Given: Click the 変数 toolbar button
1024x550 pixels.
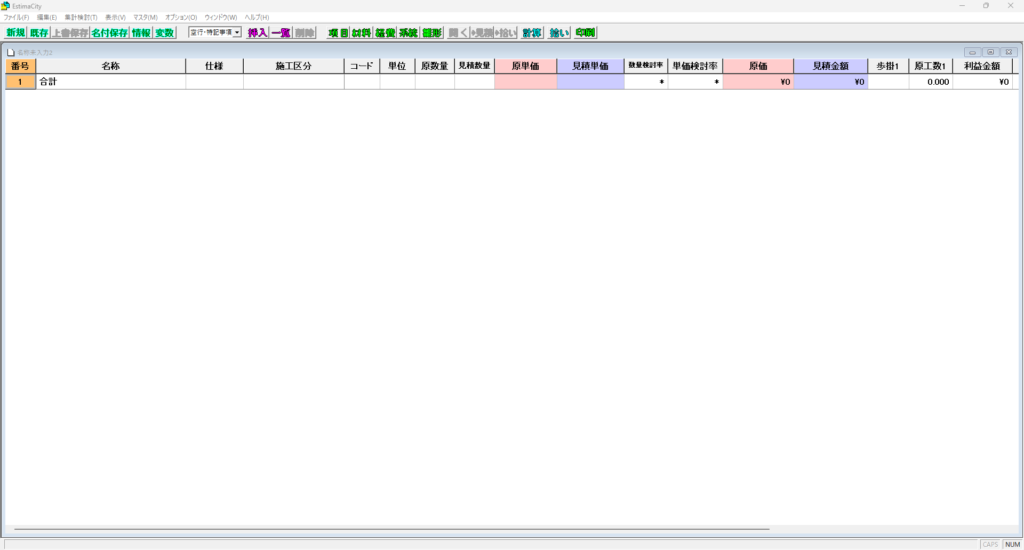Looking at the screenshot, I should (x=165, y=33).
